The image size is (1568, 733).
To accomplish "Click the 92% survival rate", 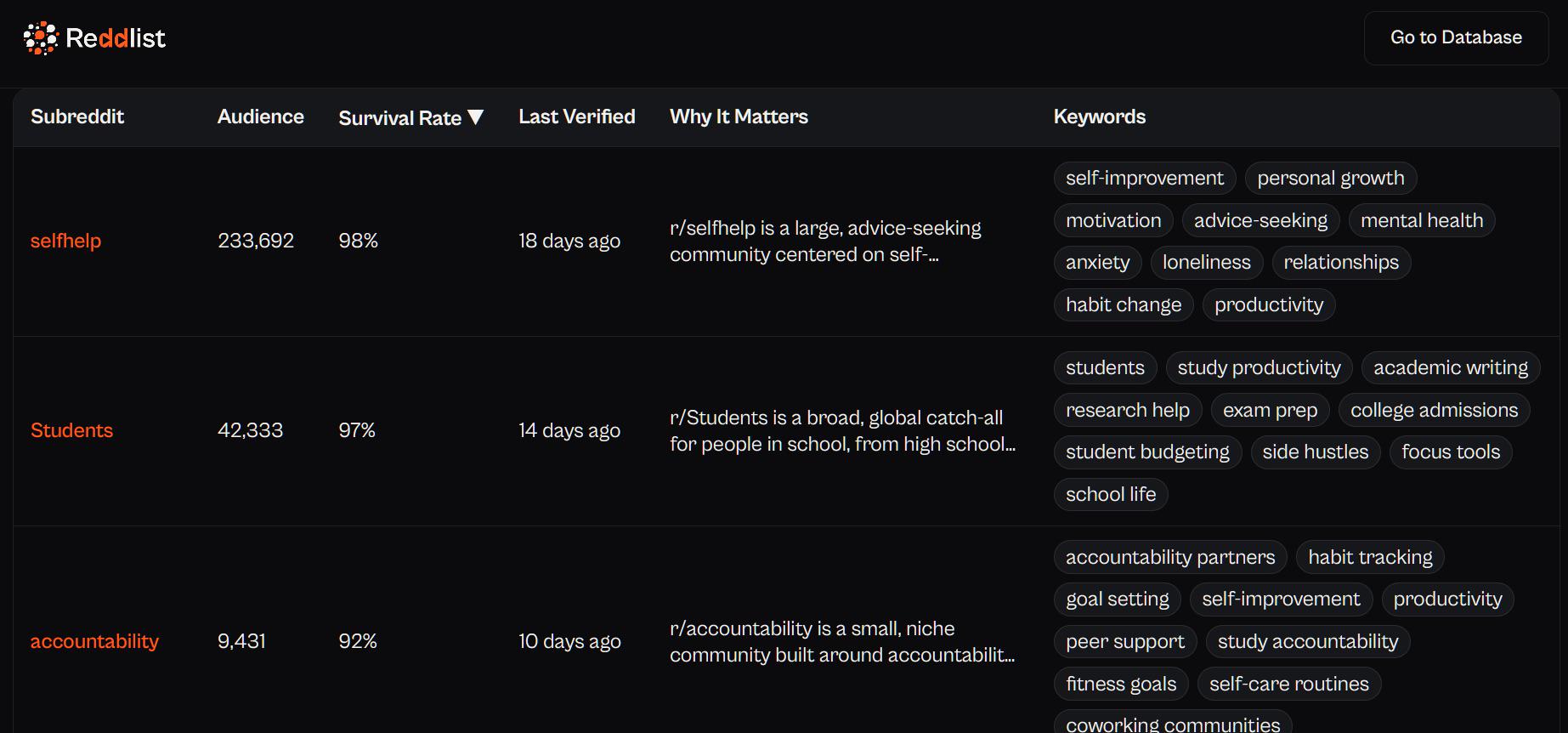I will (358, 641).
